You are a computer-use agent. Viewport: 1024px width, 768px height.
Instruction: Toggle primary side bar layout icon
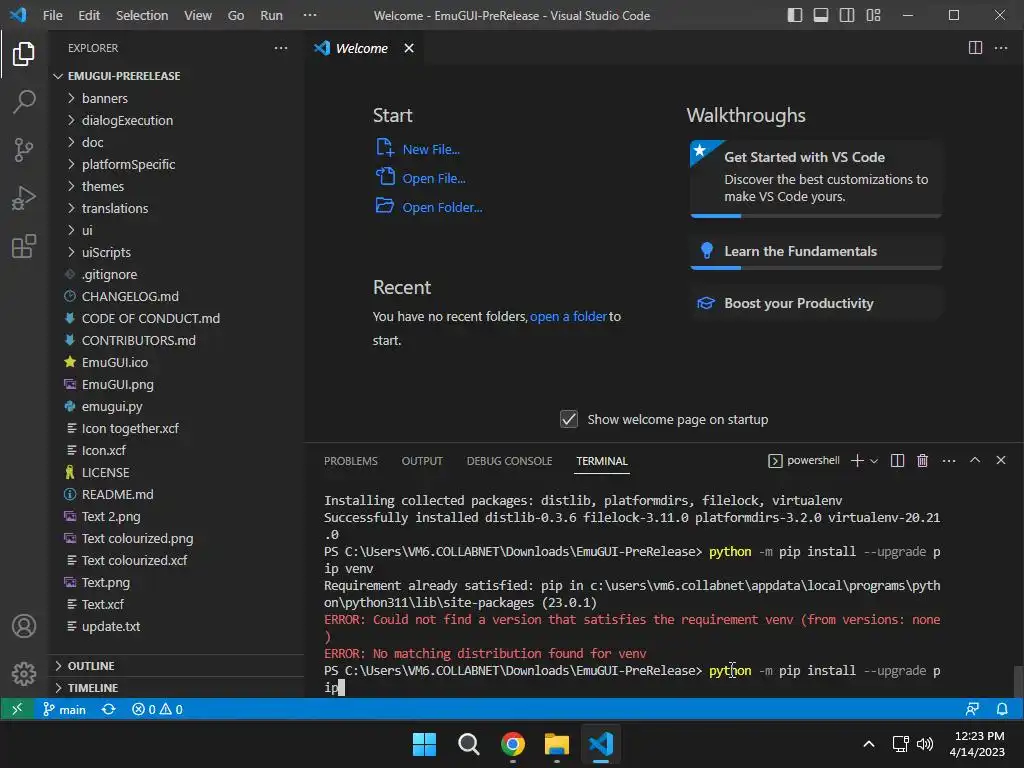click(795, 15)
